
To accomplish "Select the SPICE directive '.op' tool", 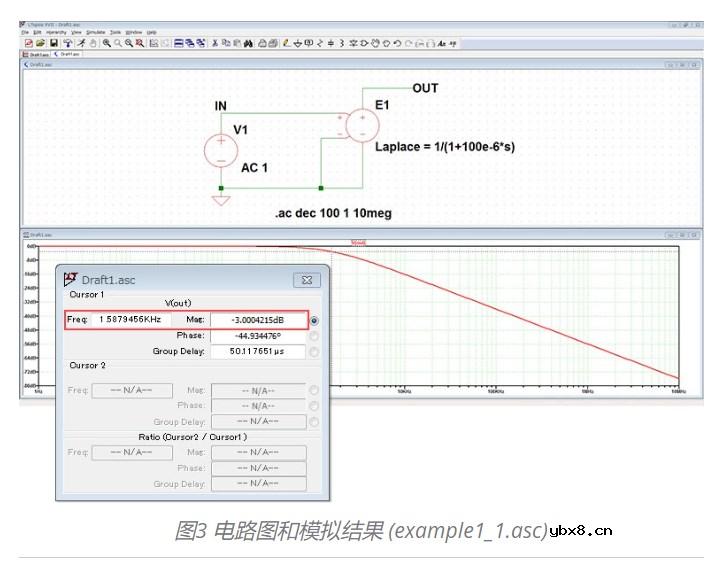I will [x=453, y=43].
